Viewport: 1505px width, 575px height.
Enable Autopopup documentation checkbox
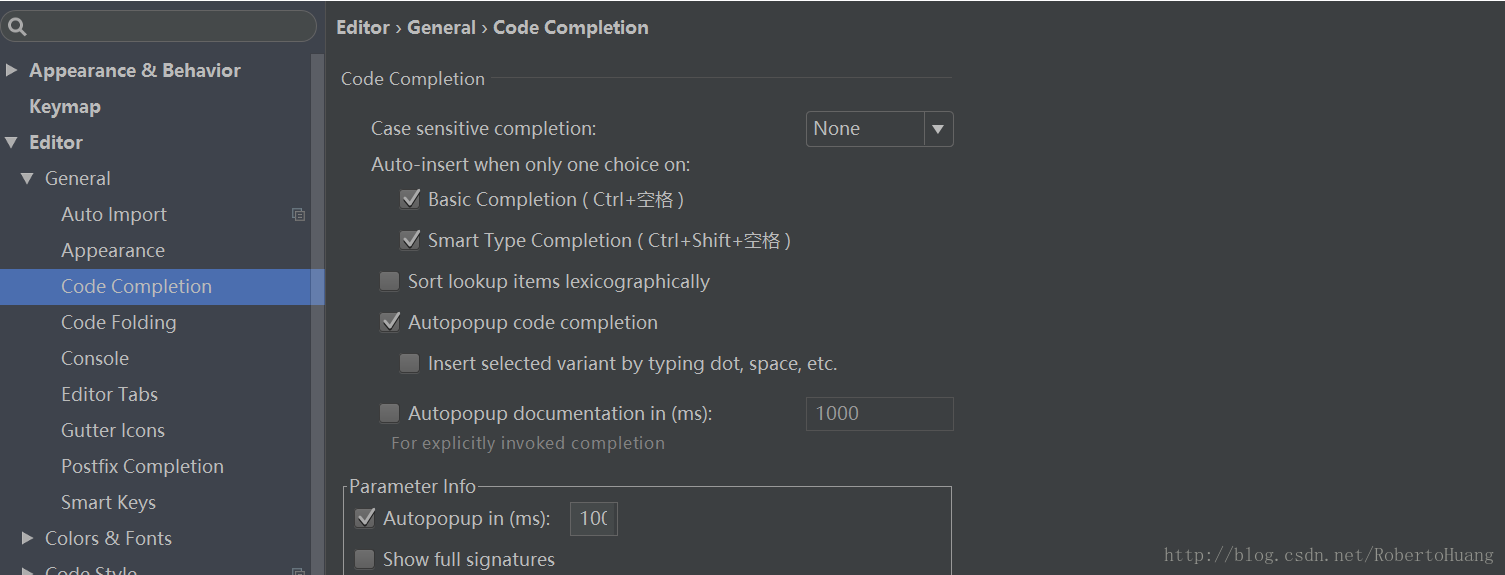[x=390, y=413]
